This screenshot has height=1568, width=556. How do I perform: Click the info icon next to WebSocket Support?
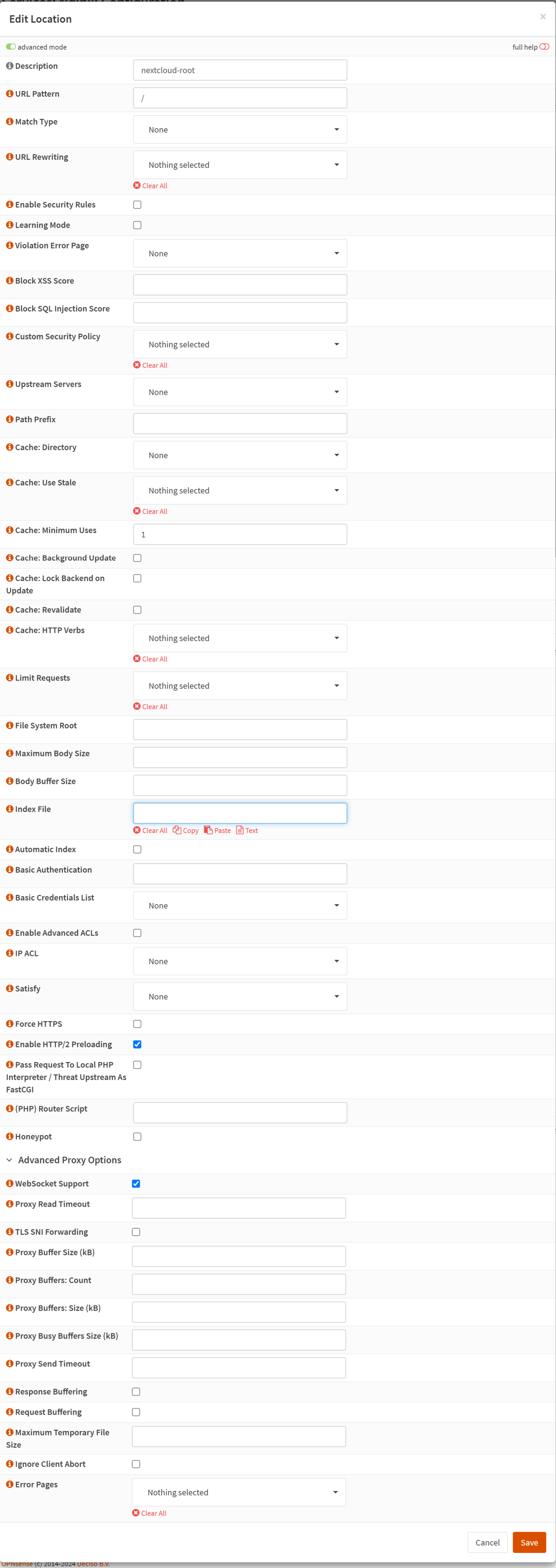tap(10, 1183)
